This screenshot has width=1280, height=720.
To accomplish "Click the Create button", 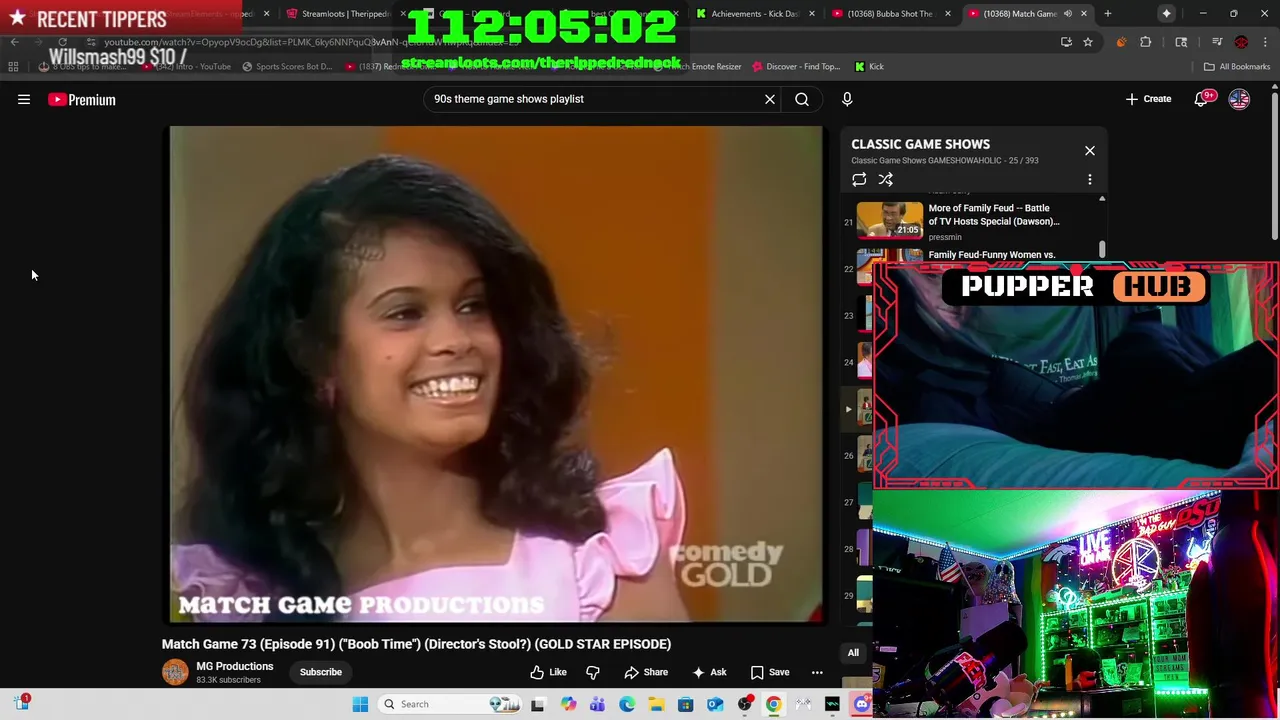I will coord(1148,99).
